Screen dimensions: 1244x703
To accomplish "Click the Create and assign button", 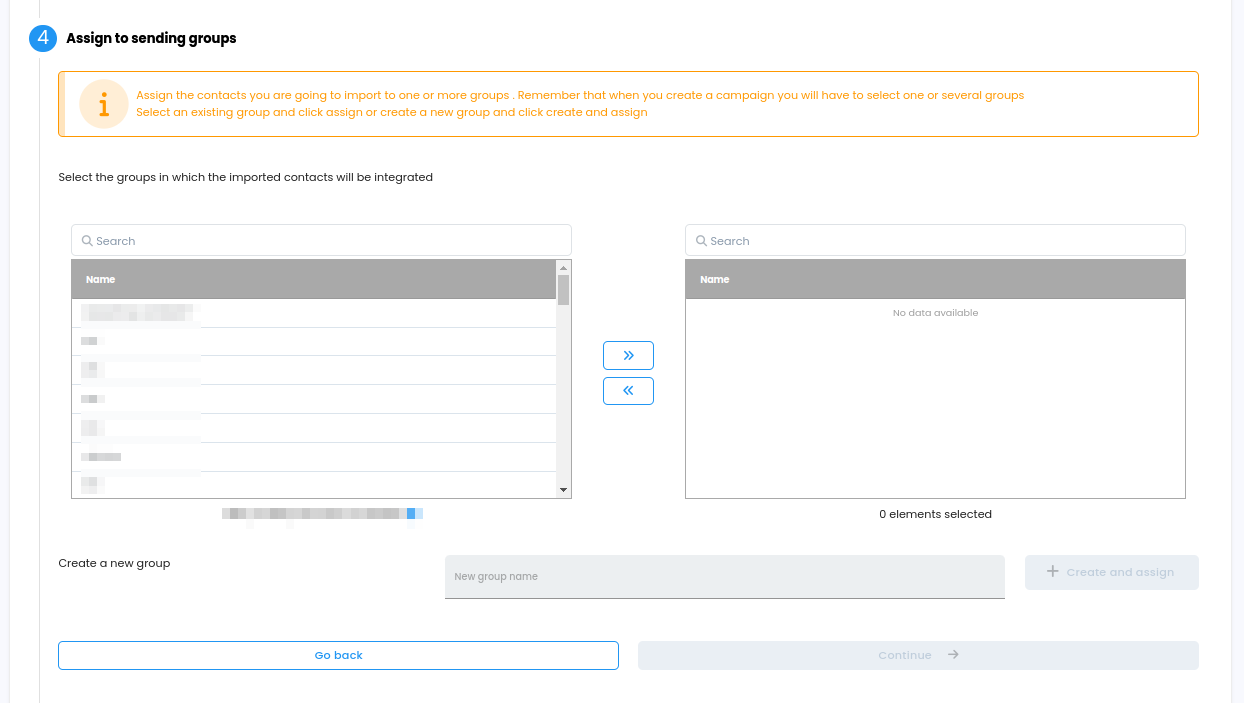I will pyautogui.click(x=1111, y=572).
